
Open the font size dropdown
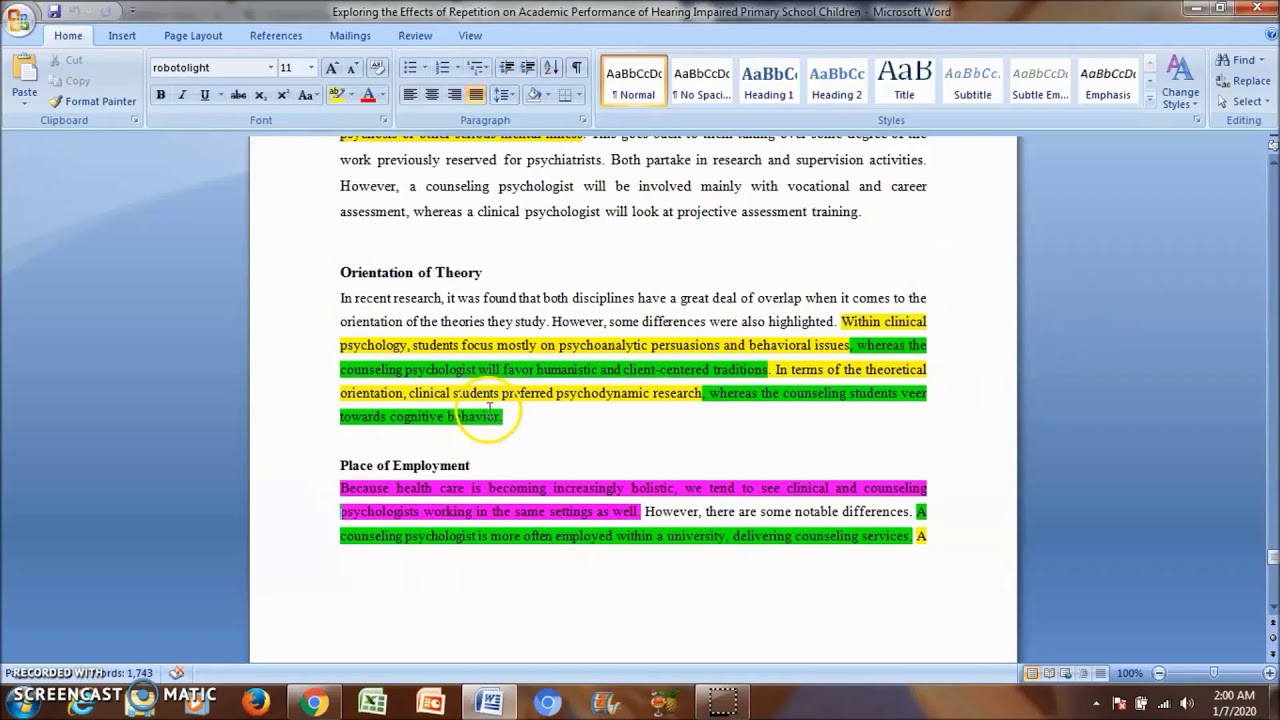click(310, 68)
